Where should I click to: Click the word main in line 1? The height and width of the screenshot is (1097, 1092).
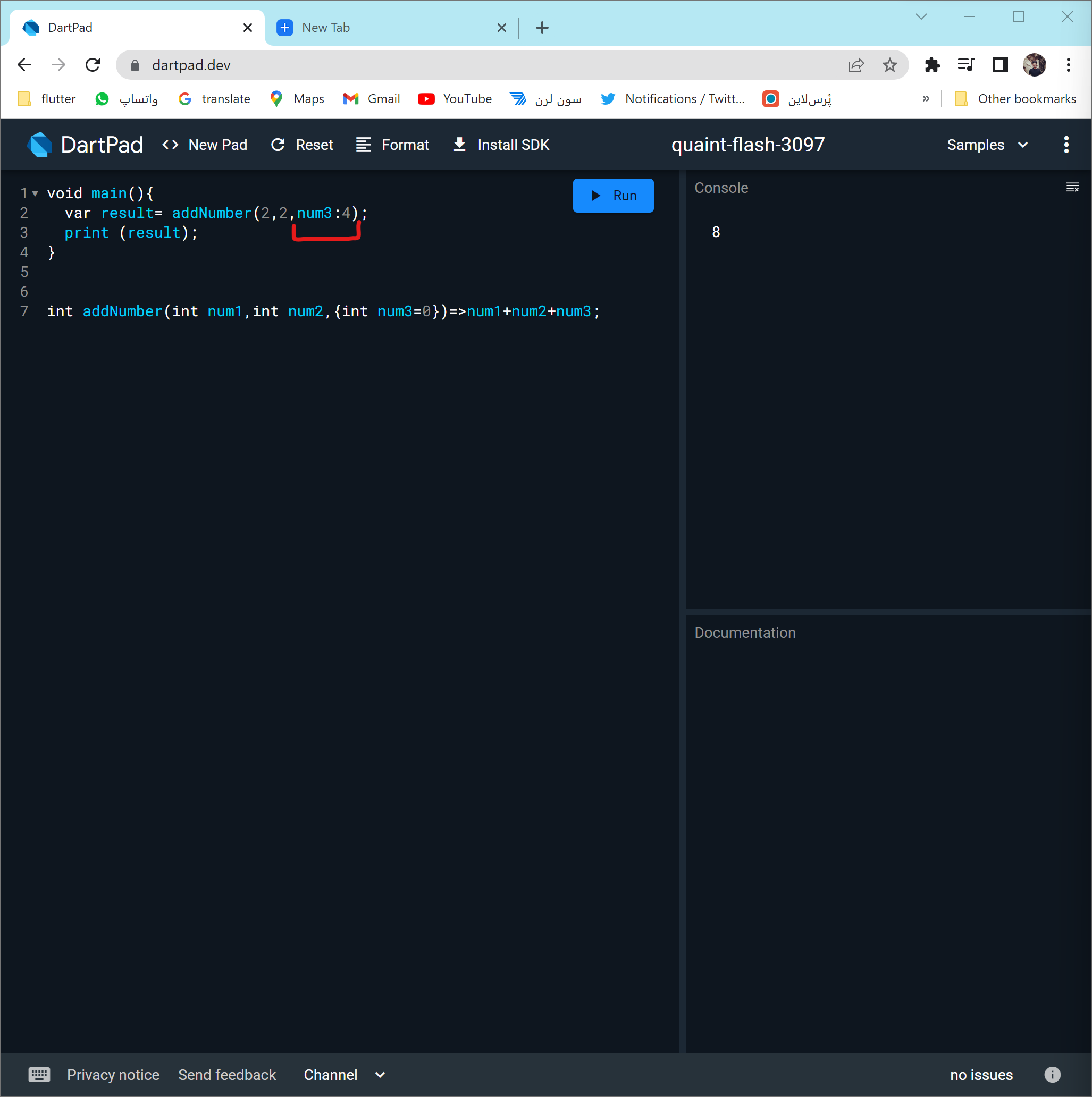(109, 193)
